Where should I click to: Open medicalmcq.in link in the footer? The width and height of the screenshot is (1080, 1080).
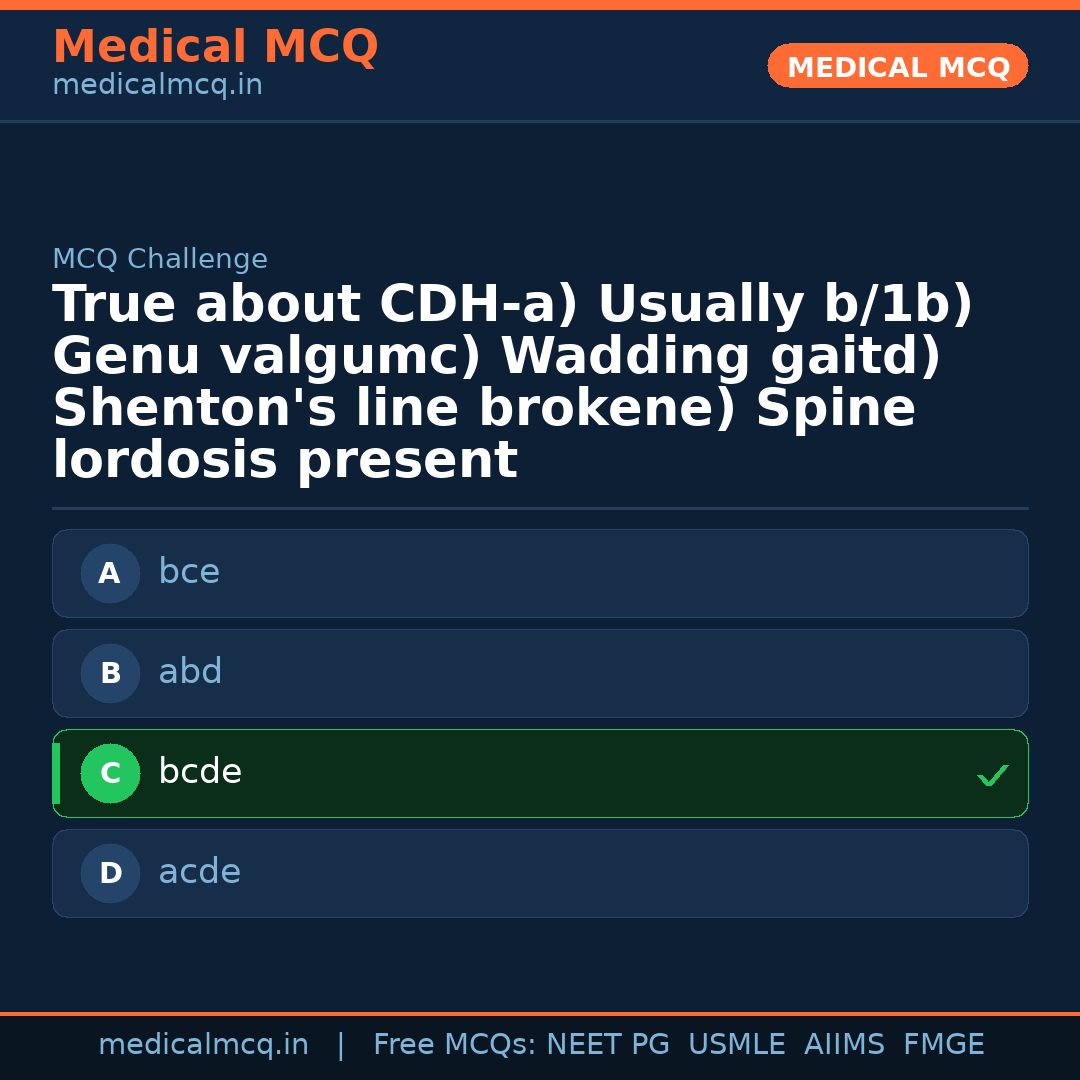click(x=203, y=1045)
